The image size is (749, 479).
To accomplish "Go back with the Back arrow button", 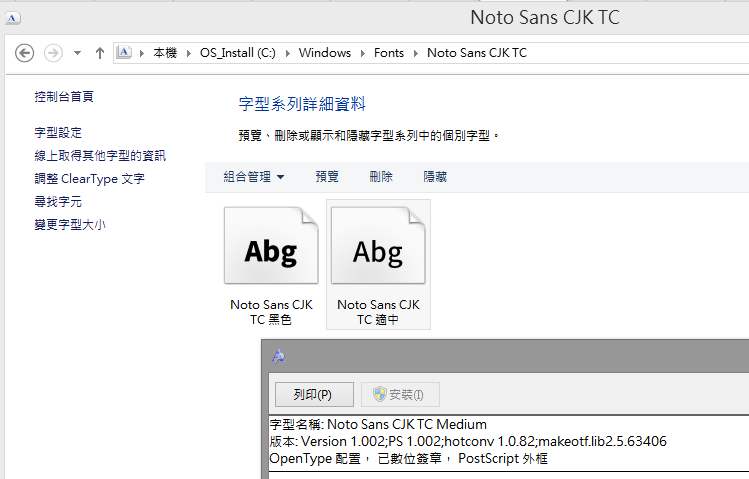I will coord(24,53).
